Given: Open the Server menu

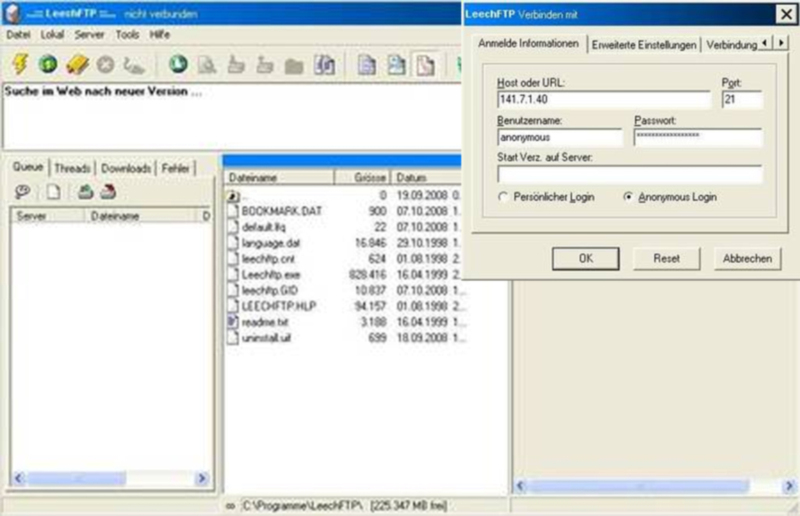Looking at the screenshot, I should click(x=89, y=35).
